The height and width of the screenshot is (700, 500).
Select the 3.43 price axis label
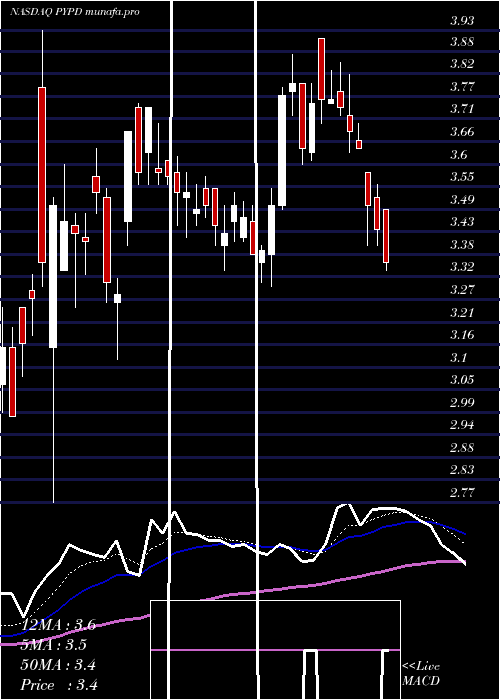pos(462,222)
